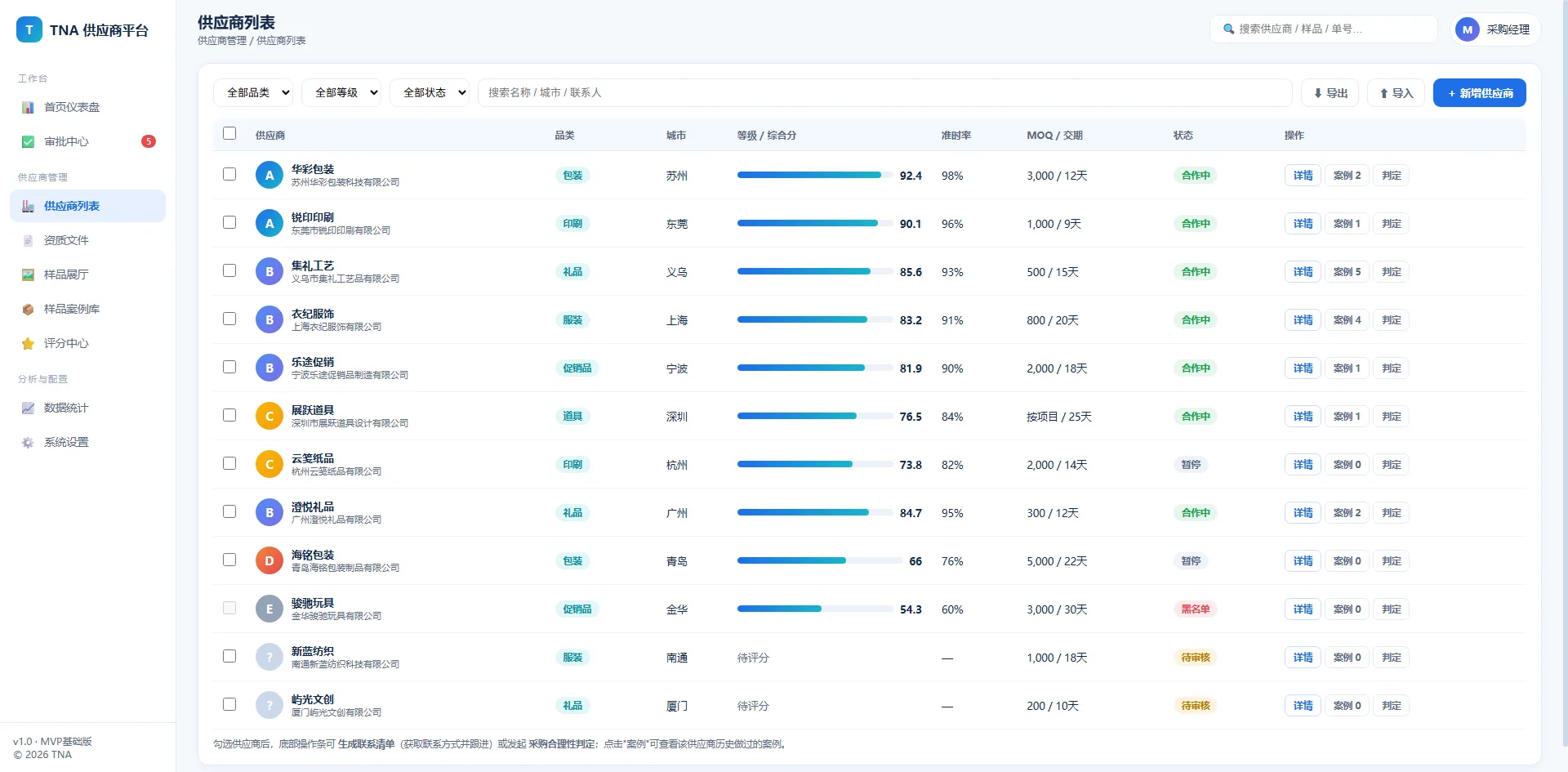Click the magnifier icon in top search

pos(1228,29)
